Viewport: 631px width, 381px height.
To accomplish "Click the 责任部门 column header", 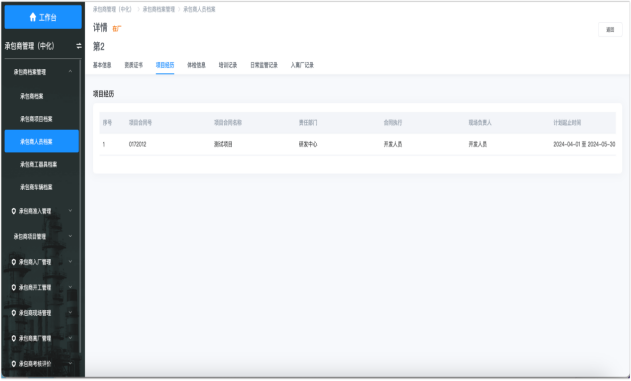I will coord(308,123).
